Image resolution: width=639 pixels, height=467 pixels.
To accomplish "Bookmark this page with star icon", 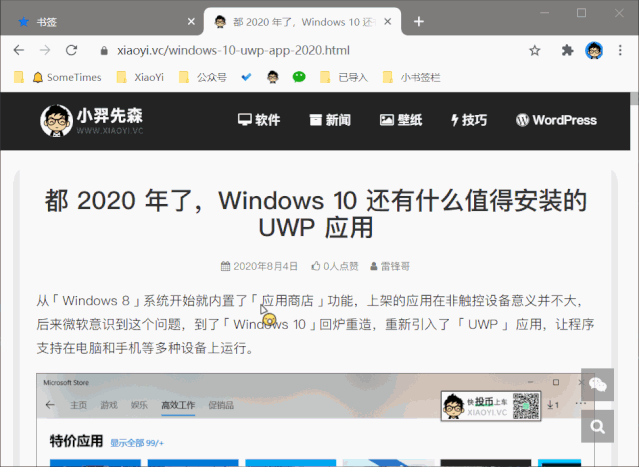I will (x=534, y=51).
